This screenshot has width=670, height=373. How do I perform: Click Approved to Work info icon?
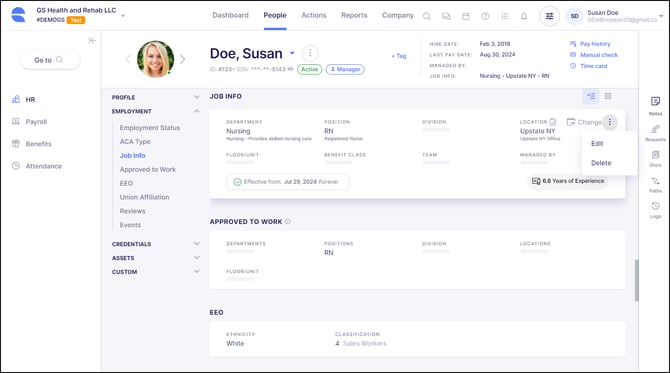288,222
